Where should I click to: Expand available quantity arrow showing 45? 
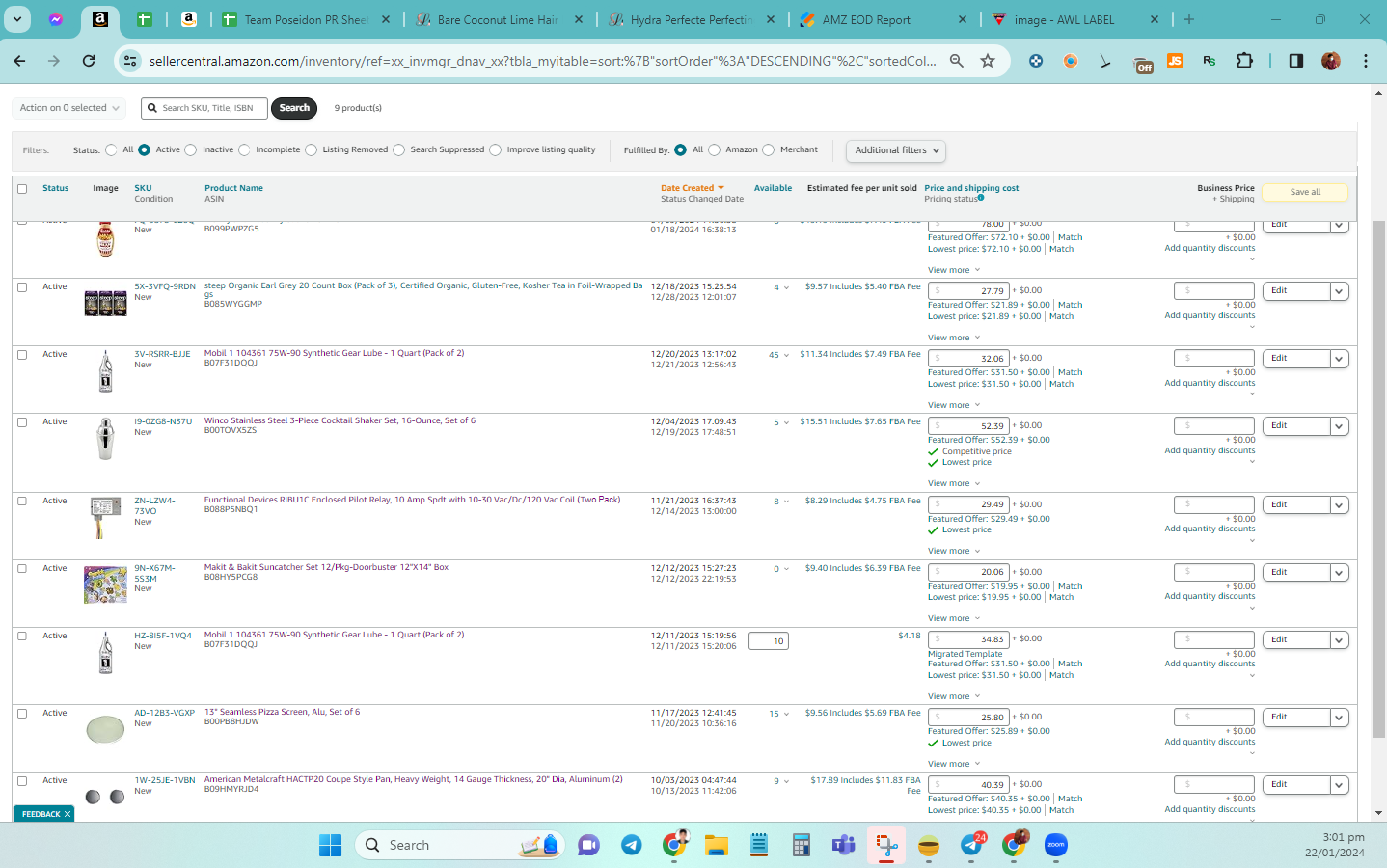pyautogui.click(x=786, y=355)
